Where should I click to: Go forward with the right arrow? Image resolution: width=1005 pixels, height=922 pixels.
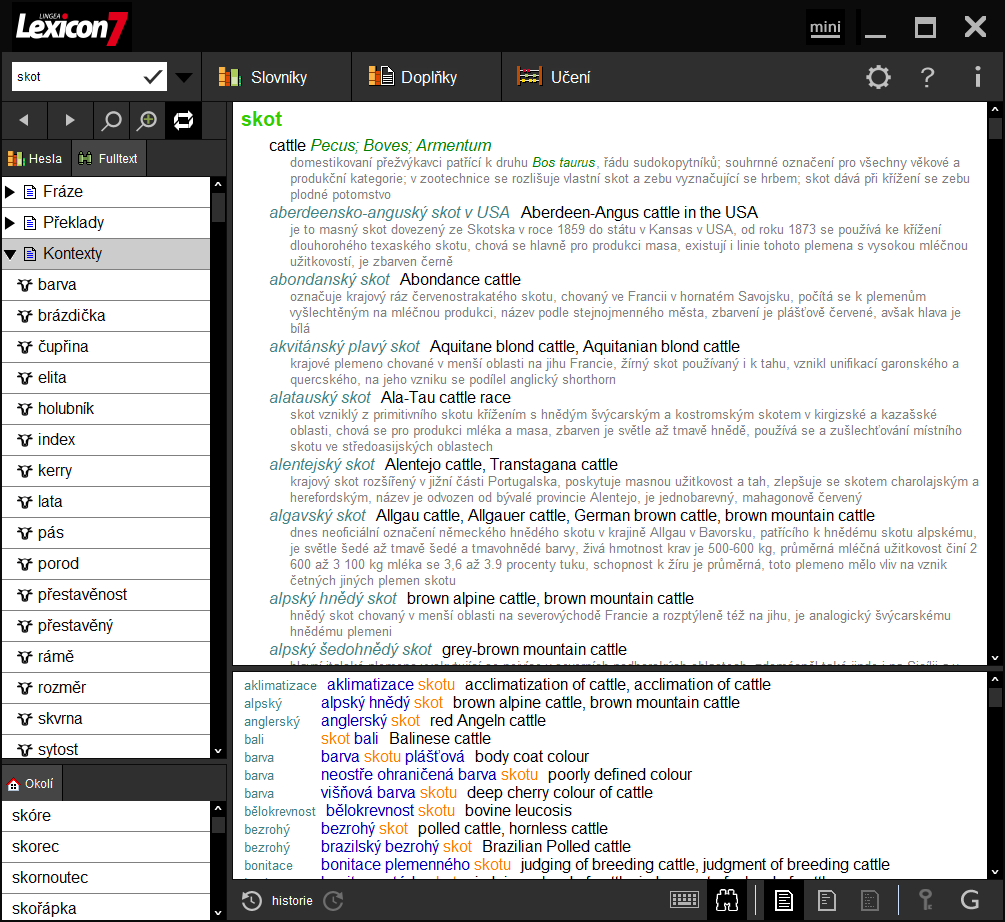pyautogui.click(x=70, y=120)
